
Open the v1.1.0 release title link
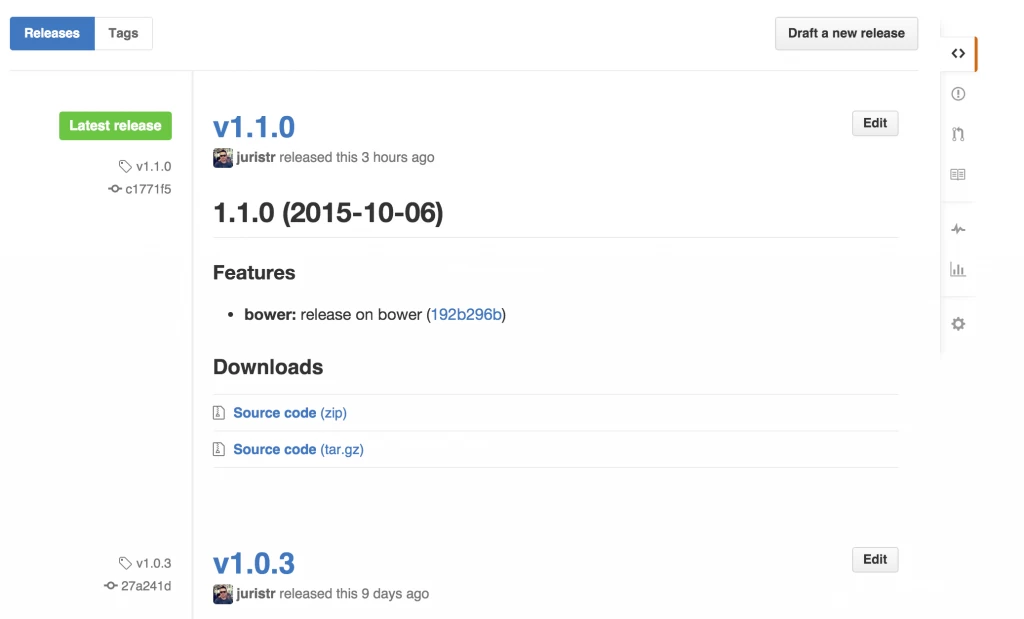coord(254,127)
